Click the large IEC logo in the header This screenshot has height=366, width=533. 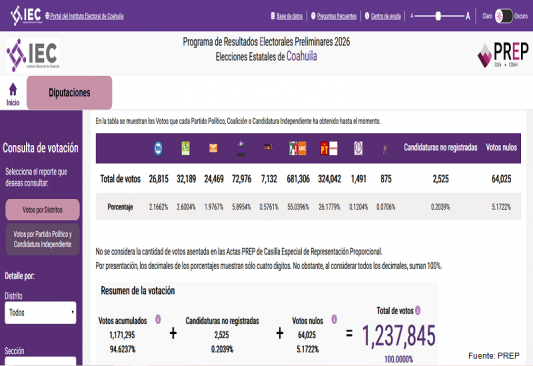click(33, 55)
